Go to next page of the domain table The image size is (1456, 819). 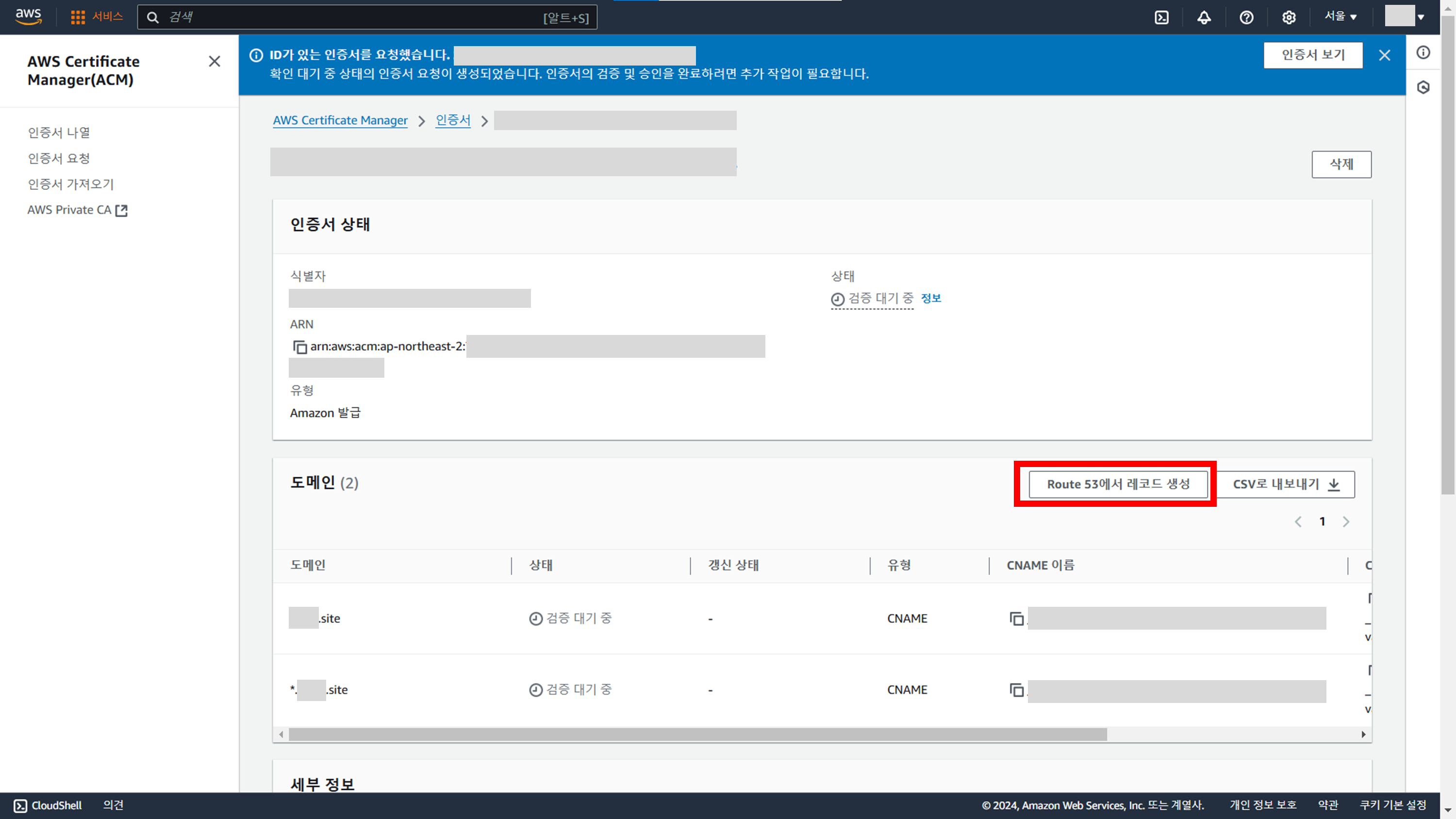tap(1346, 522)
